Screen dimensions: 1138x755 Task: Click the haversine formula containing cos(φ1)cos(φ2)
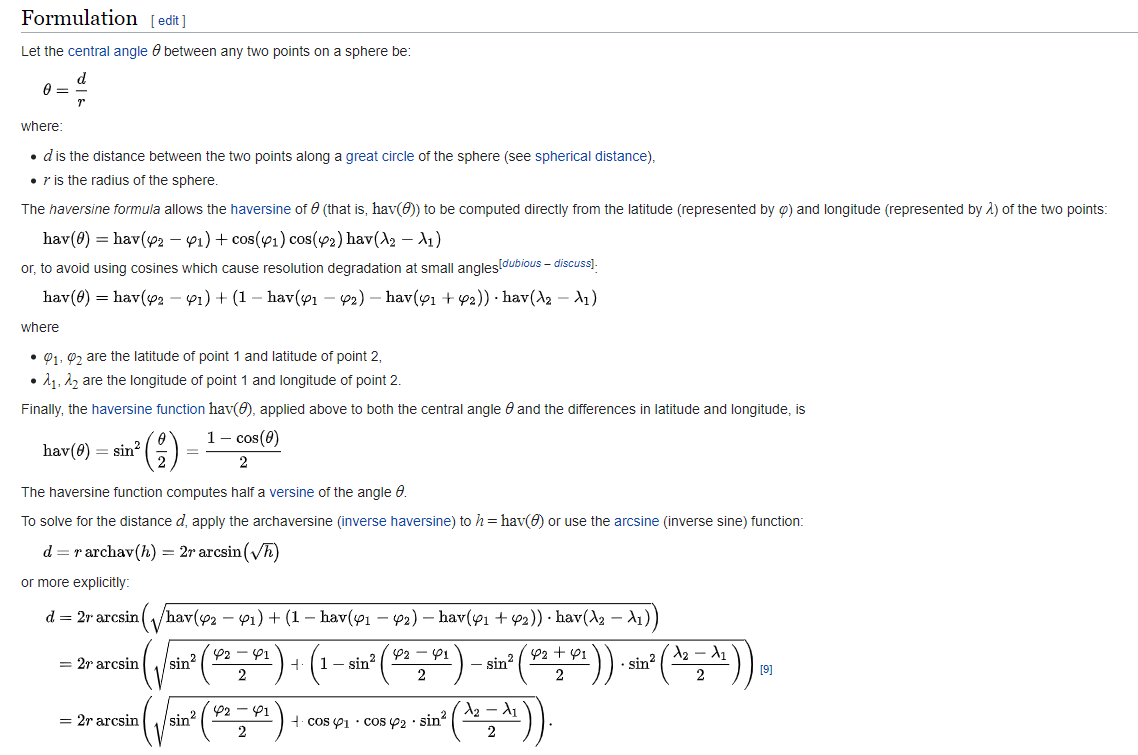point(242,239)
